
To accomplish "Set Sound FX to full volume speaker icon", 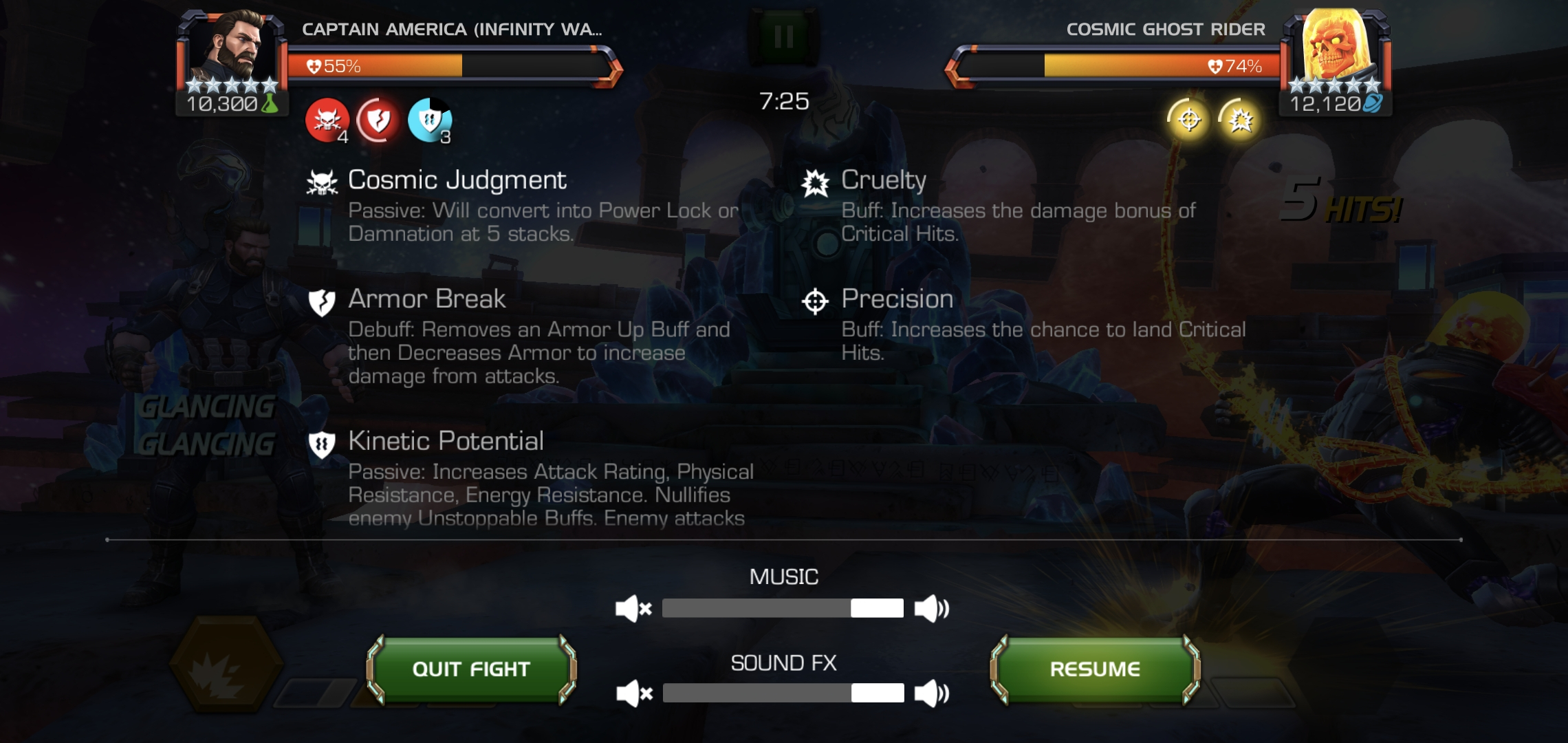I will point(932,693).
